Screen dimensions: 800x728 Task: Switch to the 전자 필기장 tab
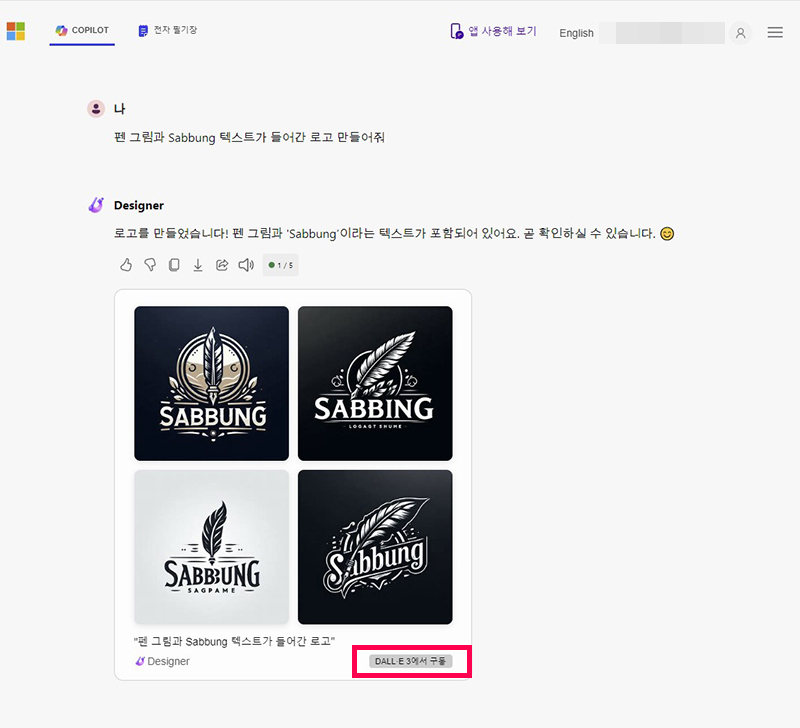[168, 31]
